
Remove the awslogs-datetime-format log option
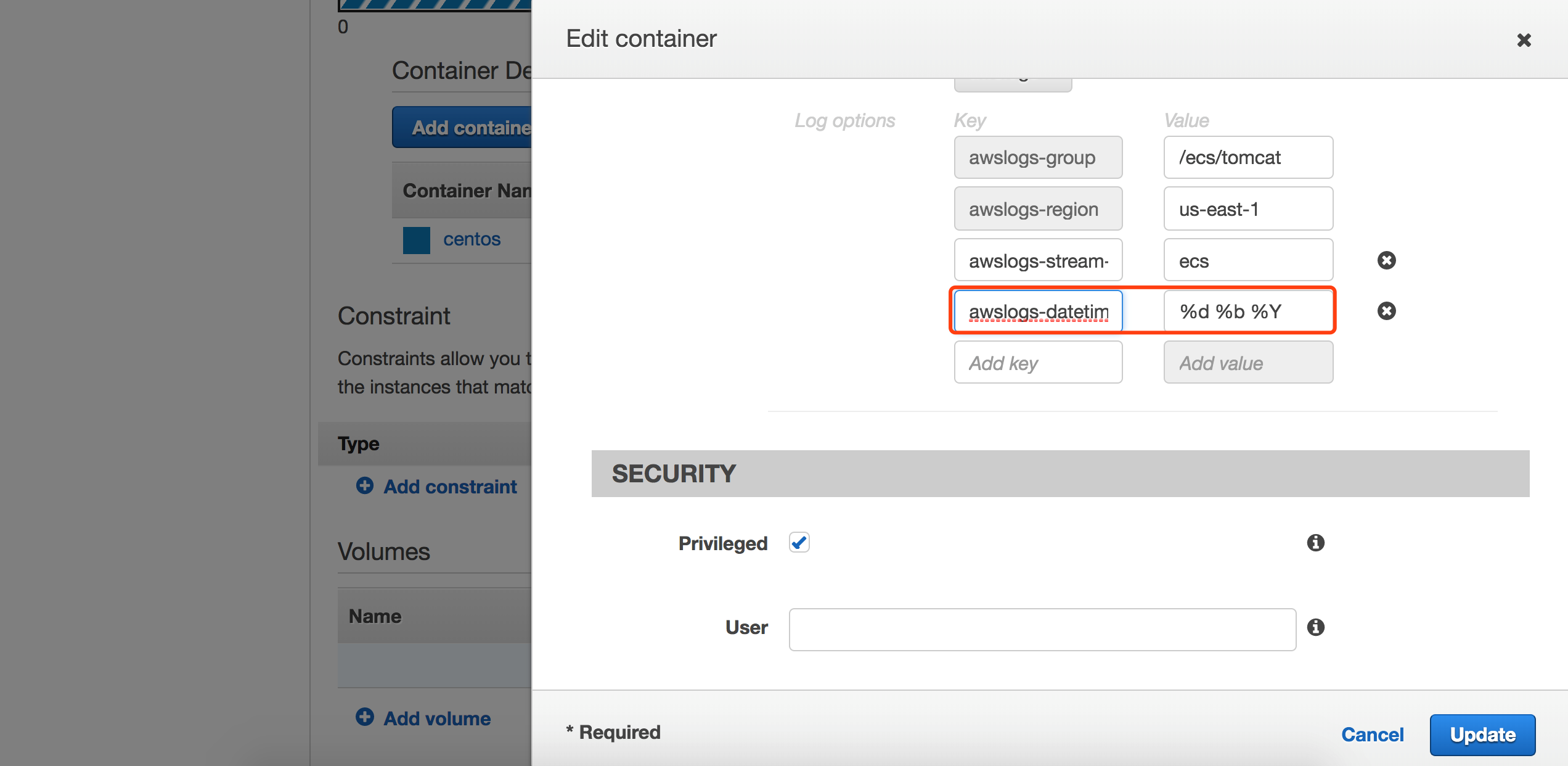[1386, 311]
